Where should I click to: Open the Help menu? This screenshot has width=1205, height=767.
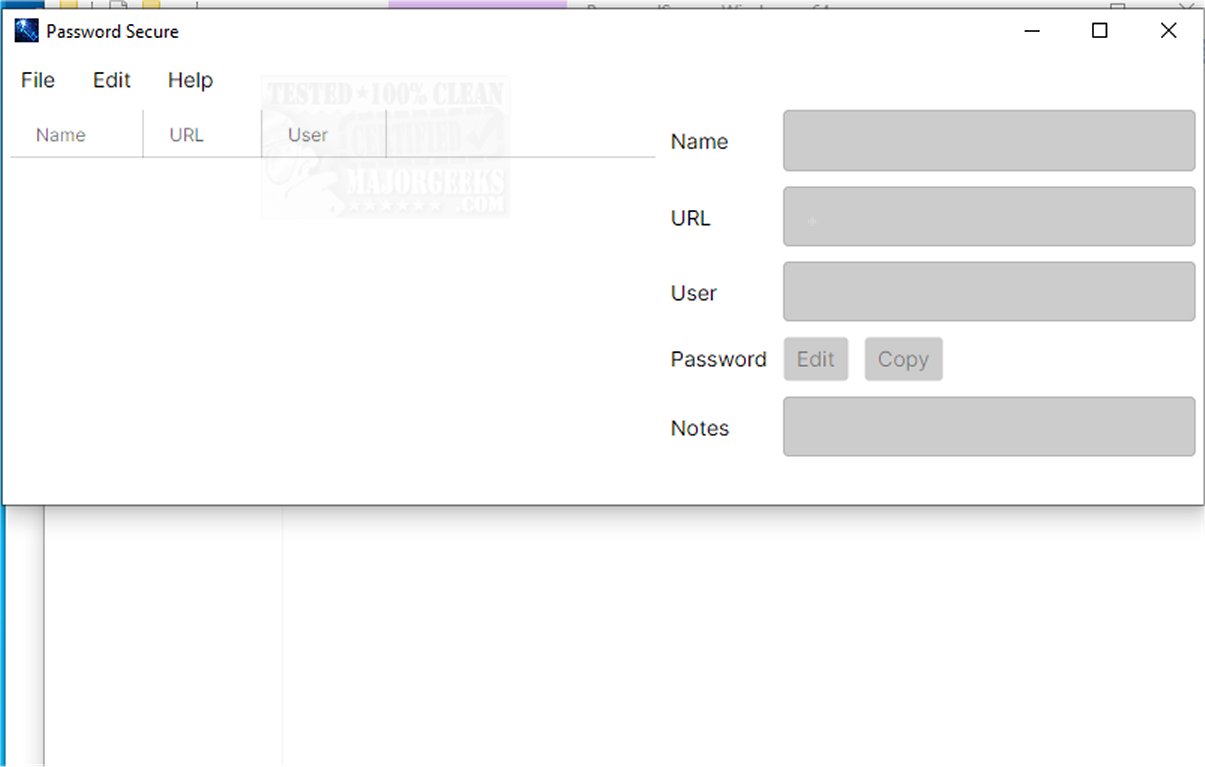(190, 80)
